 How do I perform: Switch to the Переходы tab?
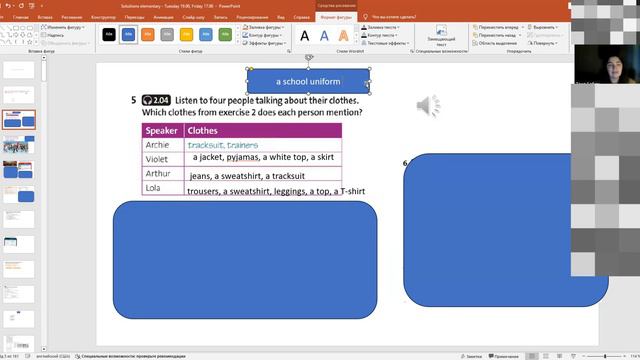(135, 17)
